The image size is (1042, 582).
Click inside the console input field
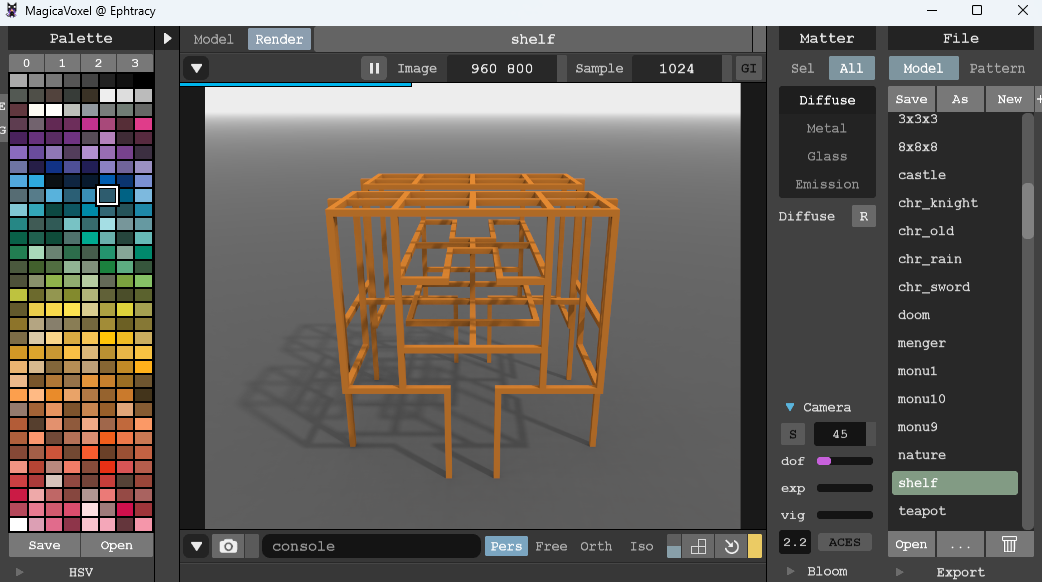(x=370, y=546)
